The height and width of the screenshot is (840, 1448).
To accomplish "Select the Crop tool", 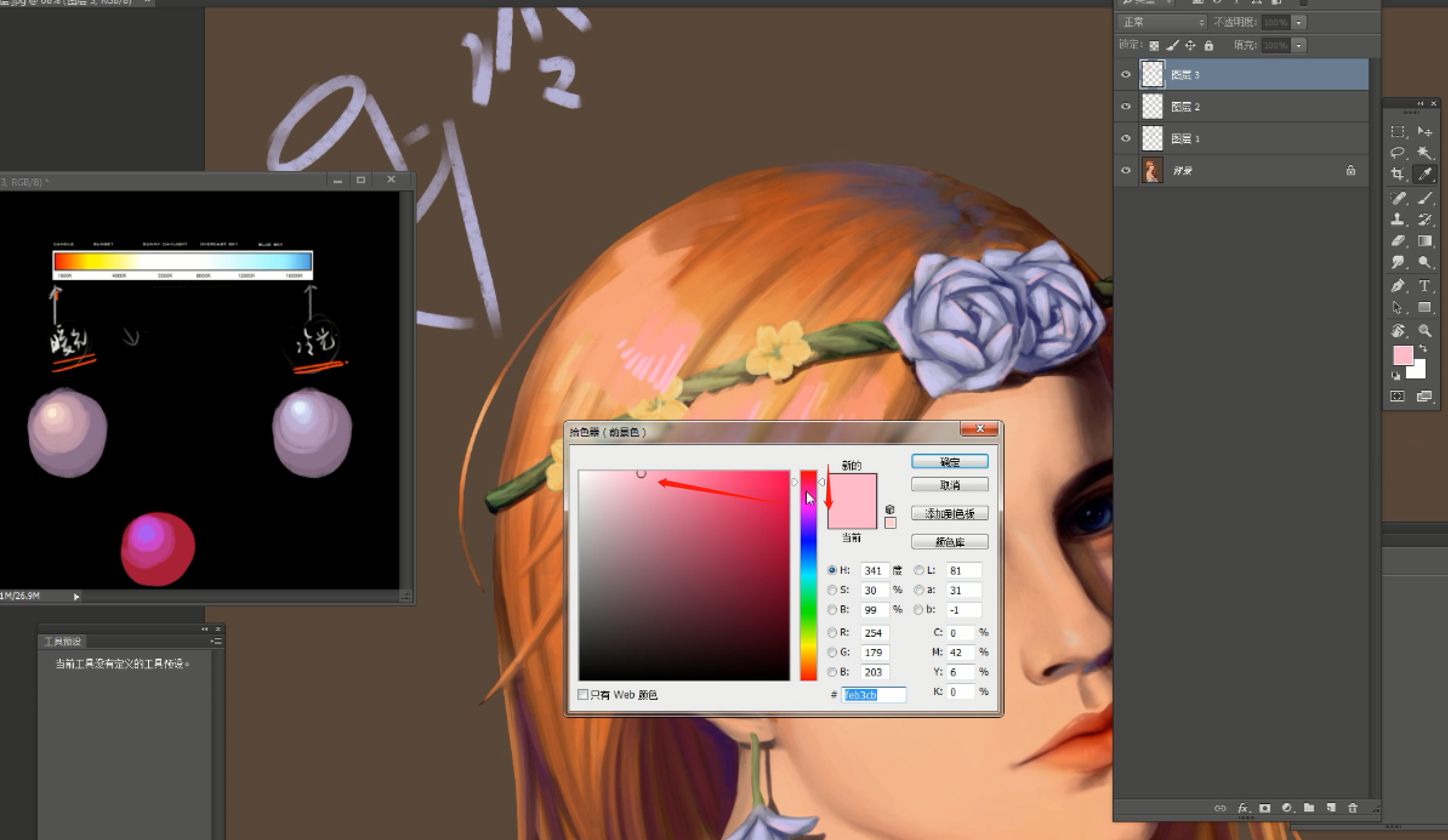I will [x=1398, y=174].
